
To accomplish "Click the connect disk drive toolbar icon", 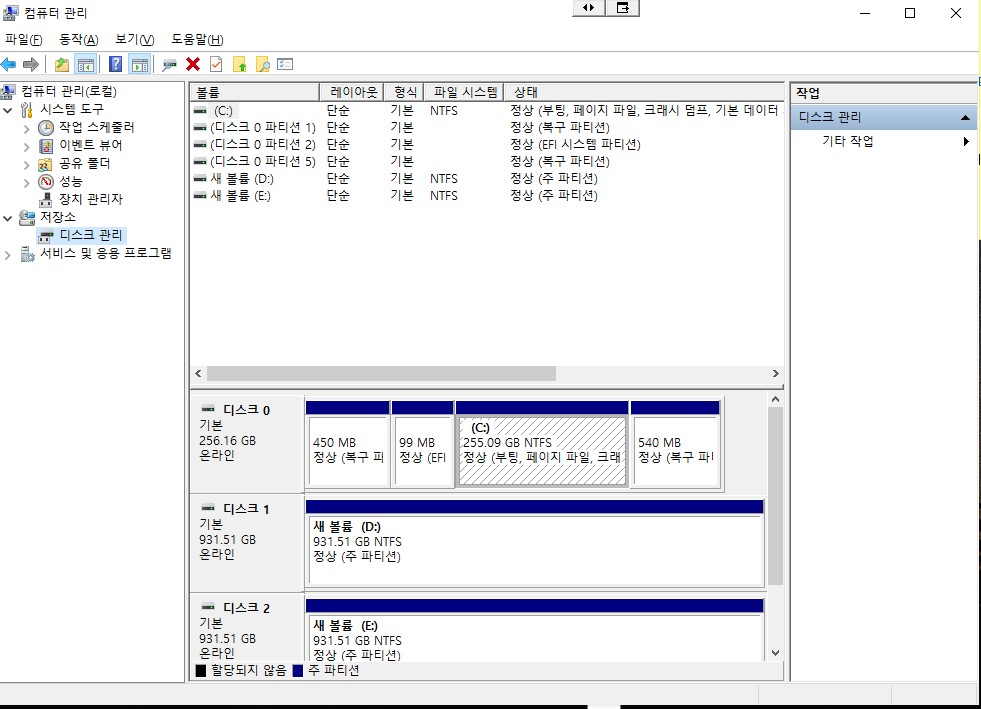I will point(169,65).
